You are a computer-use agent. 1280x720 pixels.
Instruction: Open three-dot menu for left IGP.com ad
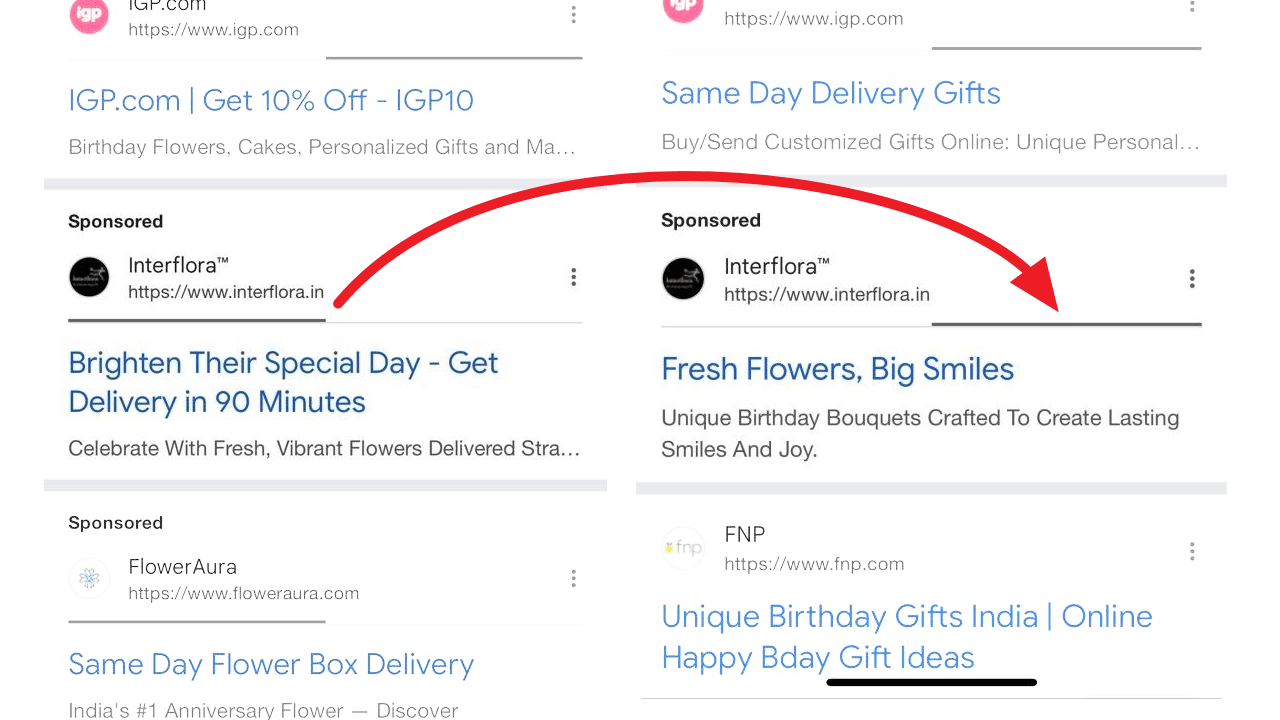(x=573, y=15)
